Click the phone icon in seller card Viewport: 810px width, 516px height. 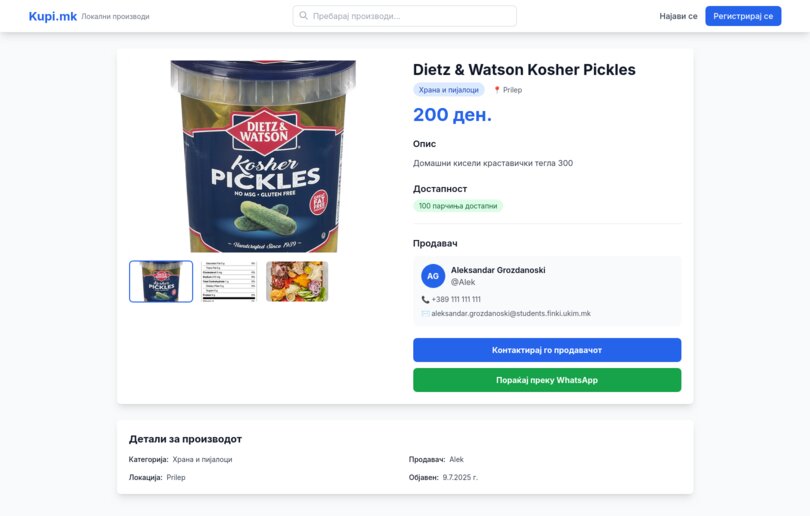tap(425, 299)
